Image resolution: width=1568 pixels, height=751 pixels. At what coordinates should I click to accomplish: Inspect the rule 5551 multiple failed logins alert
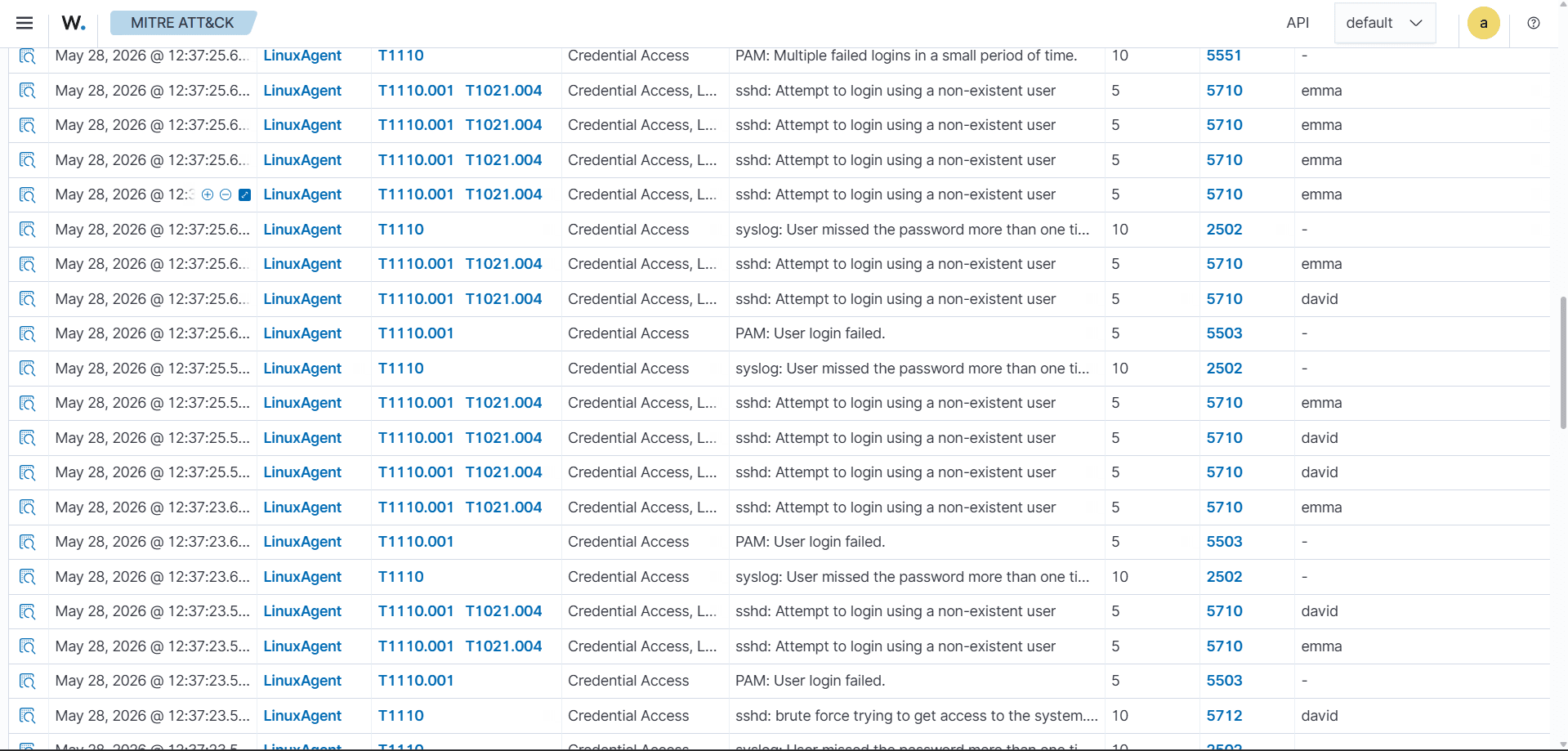[x=28, y=56]
